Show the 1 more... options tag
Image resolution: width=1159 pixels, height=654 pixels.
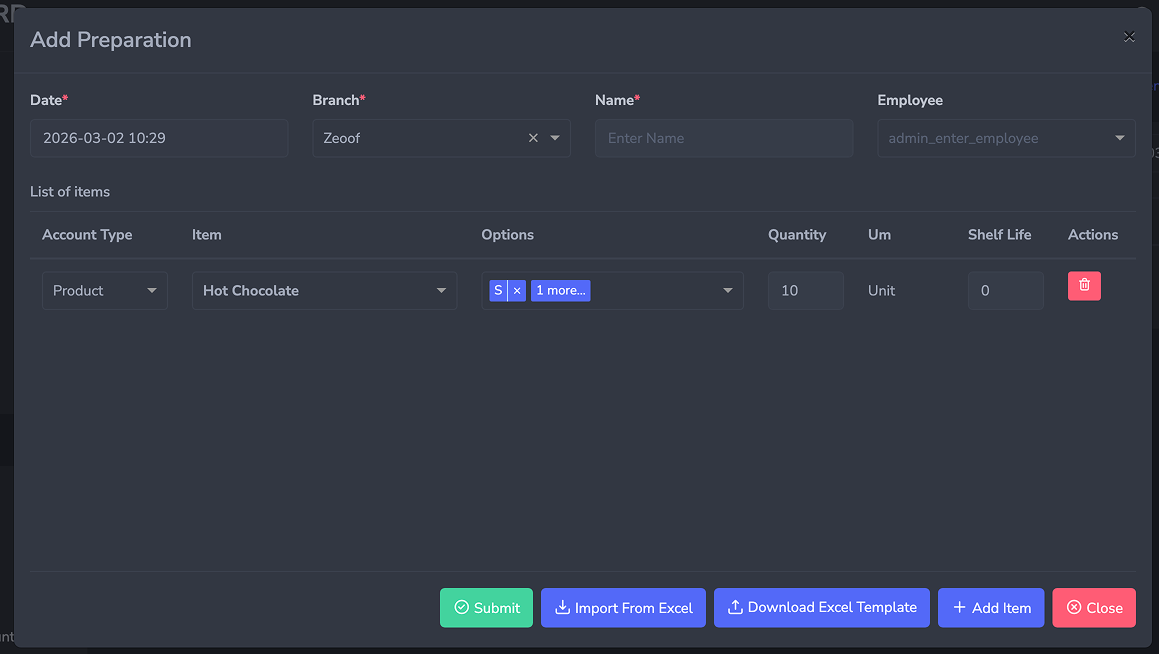click(x=560, y=290)
